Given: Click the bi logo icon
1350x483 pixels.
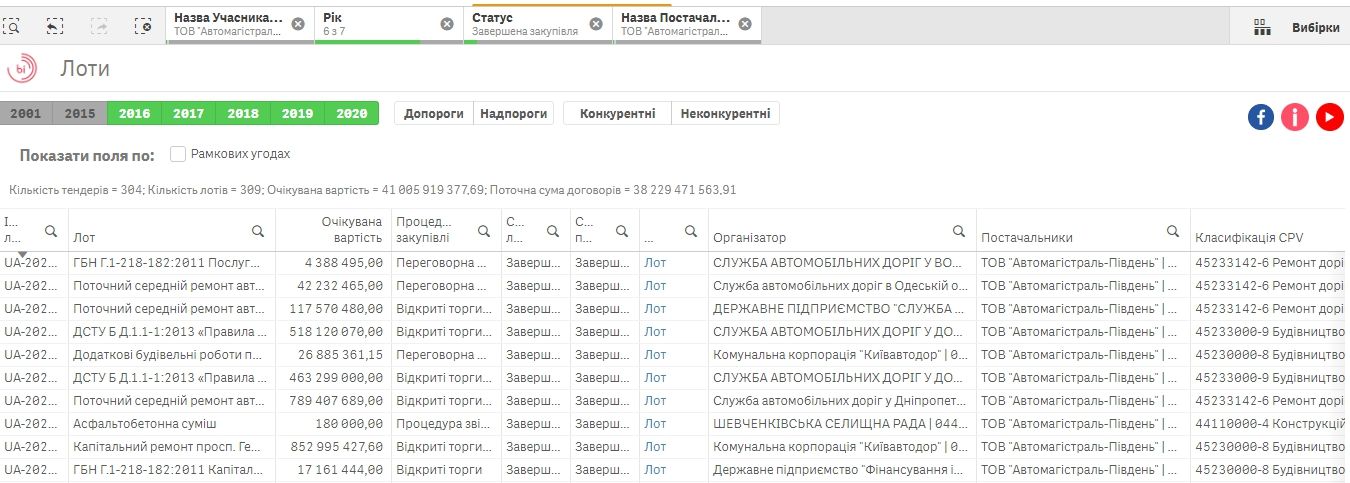Looking at the screenshot, I should pyautogui.click(x=22, y=69).
